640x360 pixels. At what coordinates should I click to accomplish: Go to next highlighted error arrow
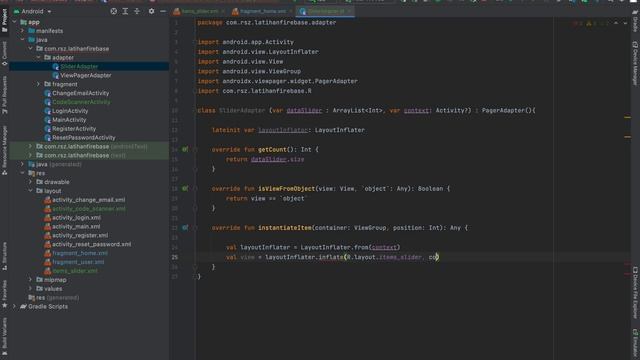(625, 23)
